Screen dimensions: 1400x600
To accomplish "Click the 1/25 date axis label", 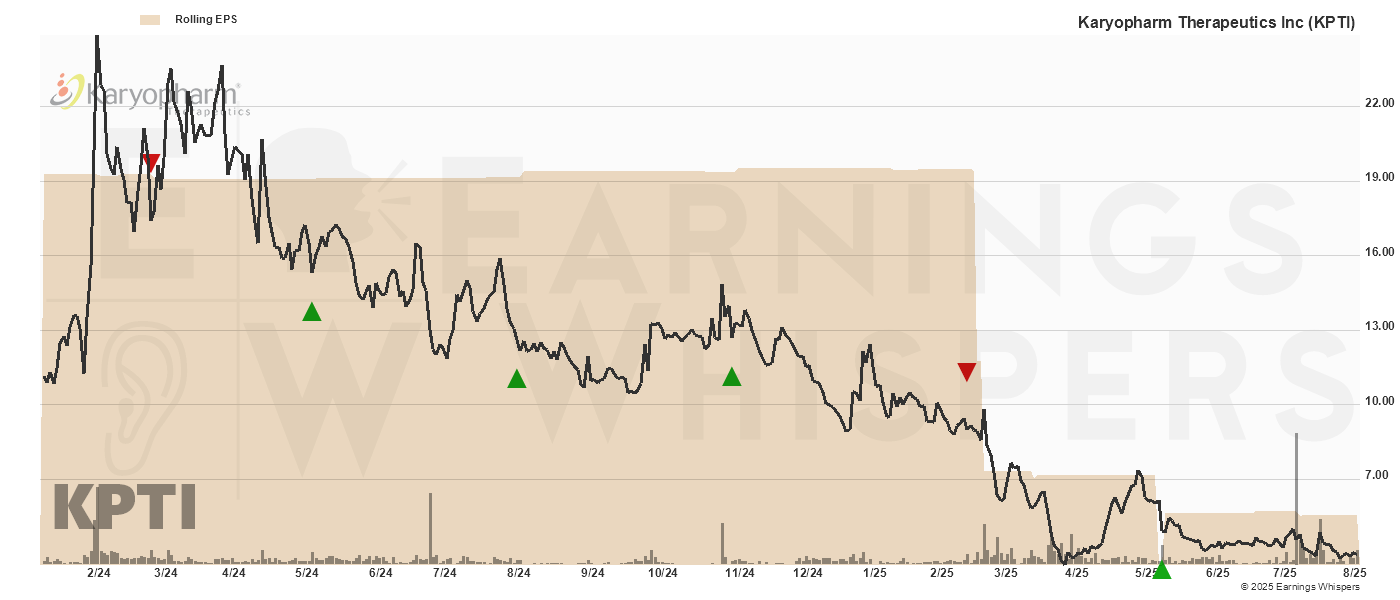I will (x=875, y=573).
